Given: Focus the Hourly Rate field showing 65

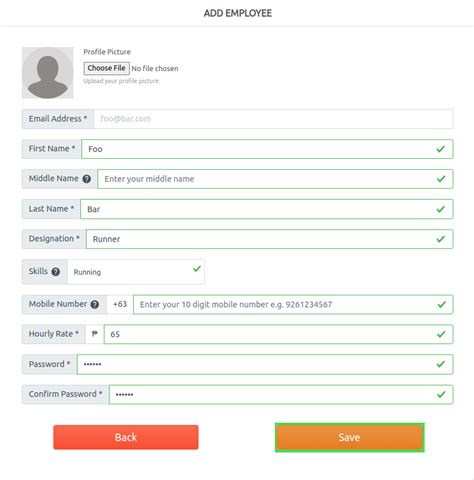Looking at the screenshot, I should tap(278, 334).
